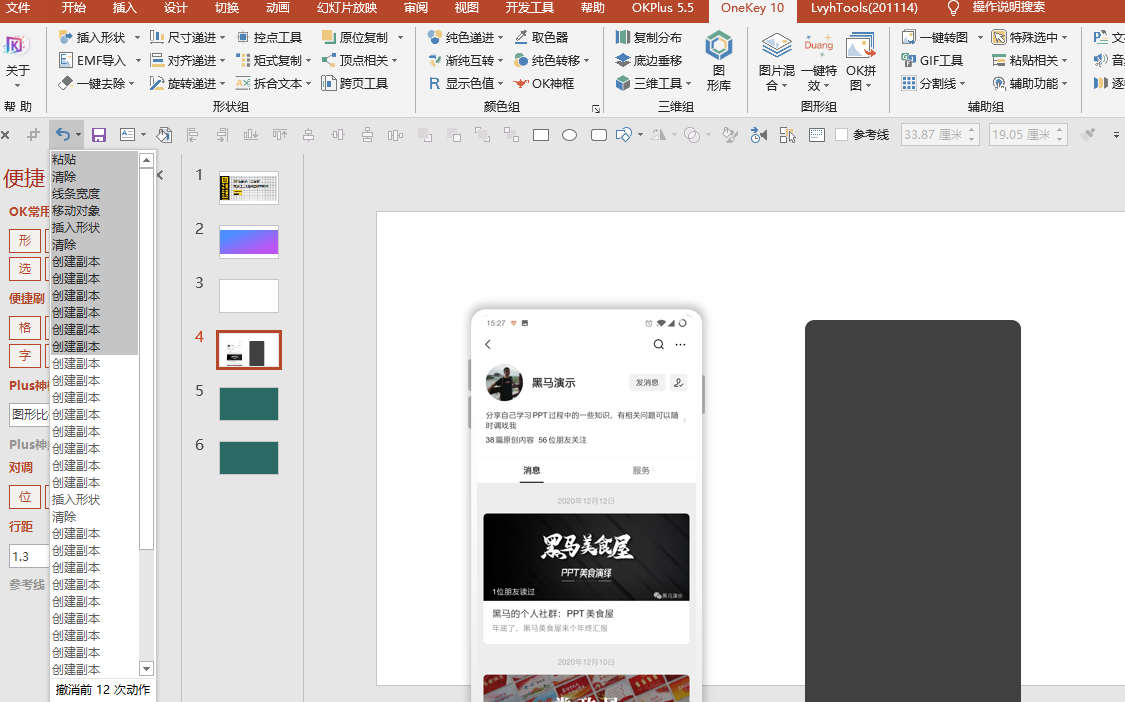This screenshot has height=702, width=1125.
Task: Click the 字 button in the side panel
Action: point(25,355)
